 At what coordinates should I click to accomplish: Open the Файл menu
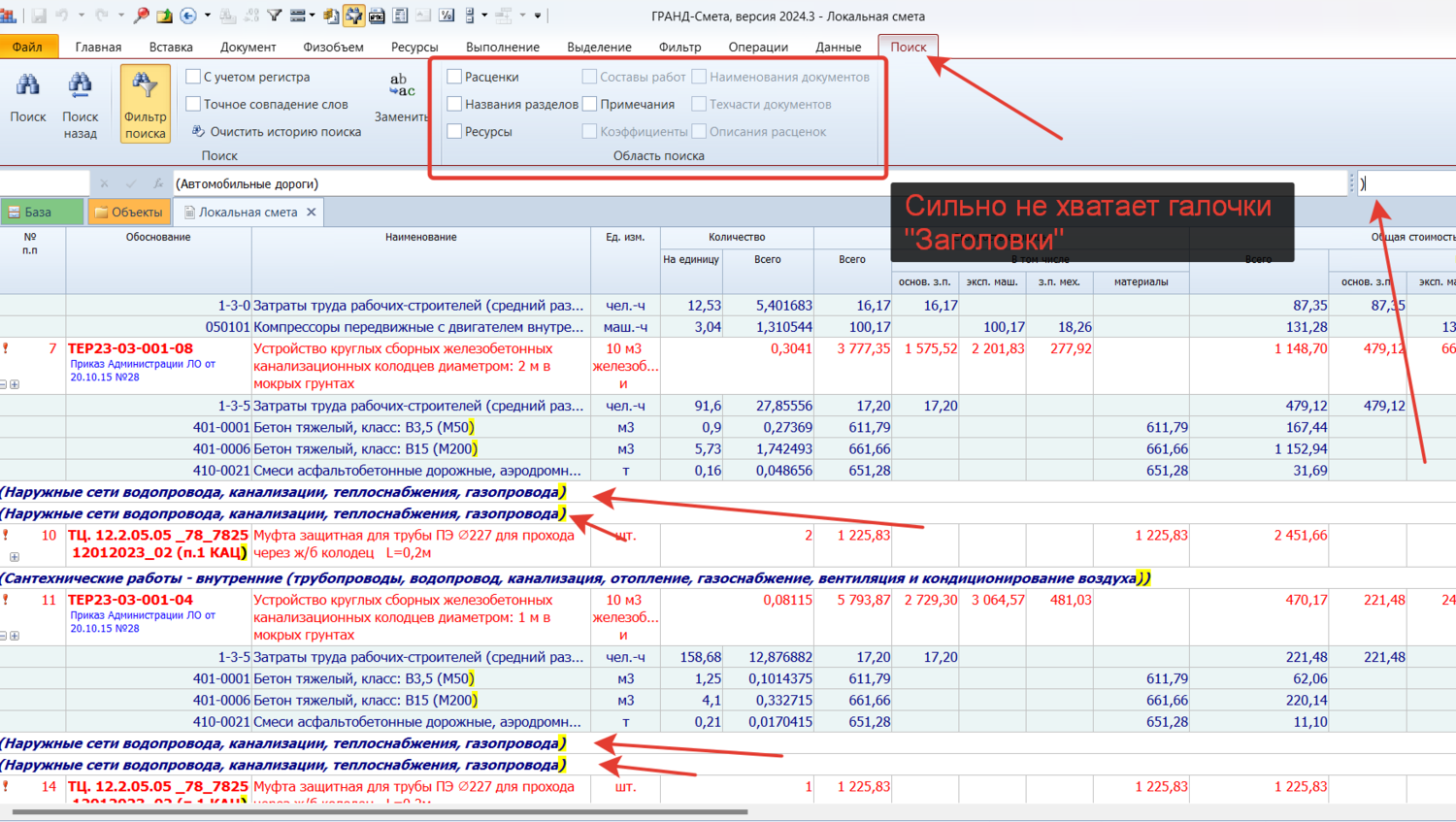pos(28,47)
